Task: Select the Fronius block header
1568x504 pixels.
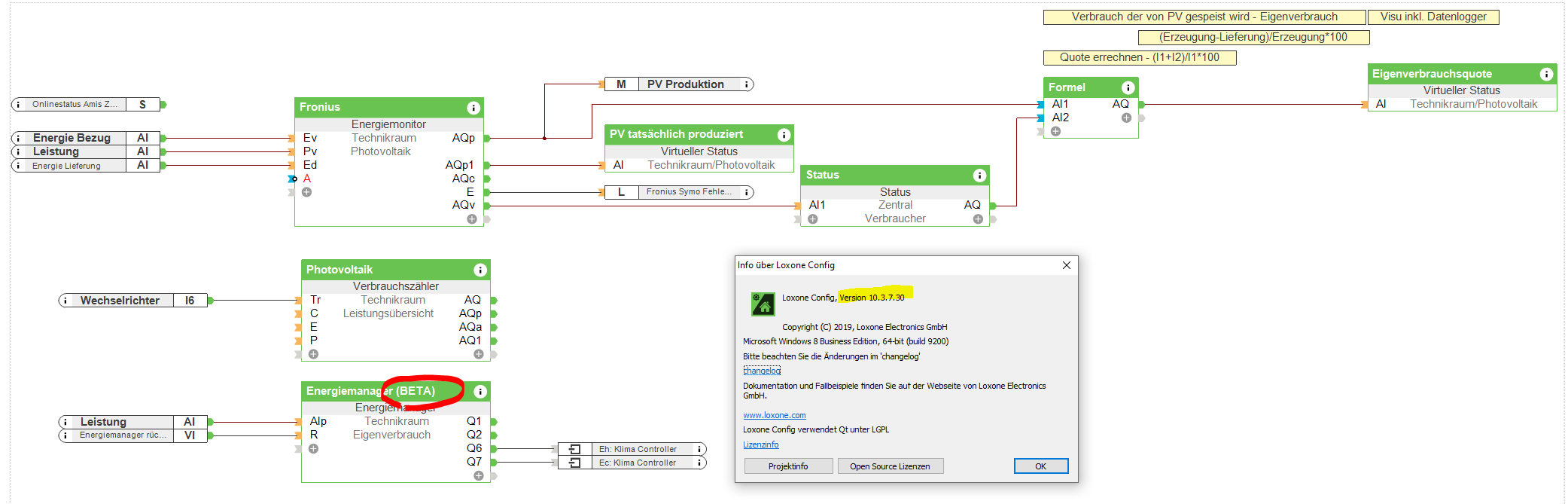Action: tap(388, 108)
